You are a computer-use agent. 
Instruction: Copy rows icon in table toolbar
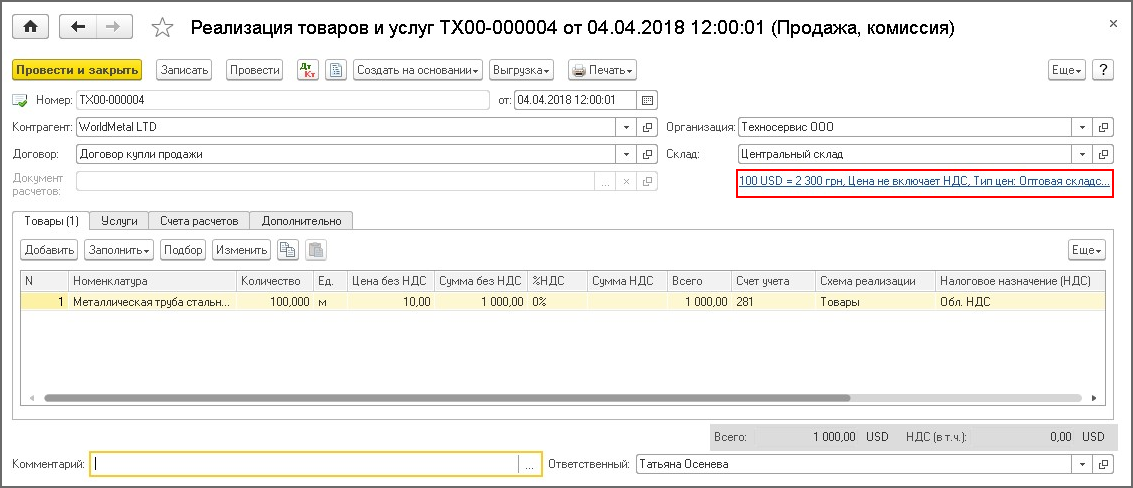288,250
